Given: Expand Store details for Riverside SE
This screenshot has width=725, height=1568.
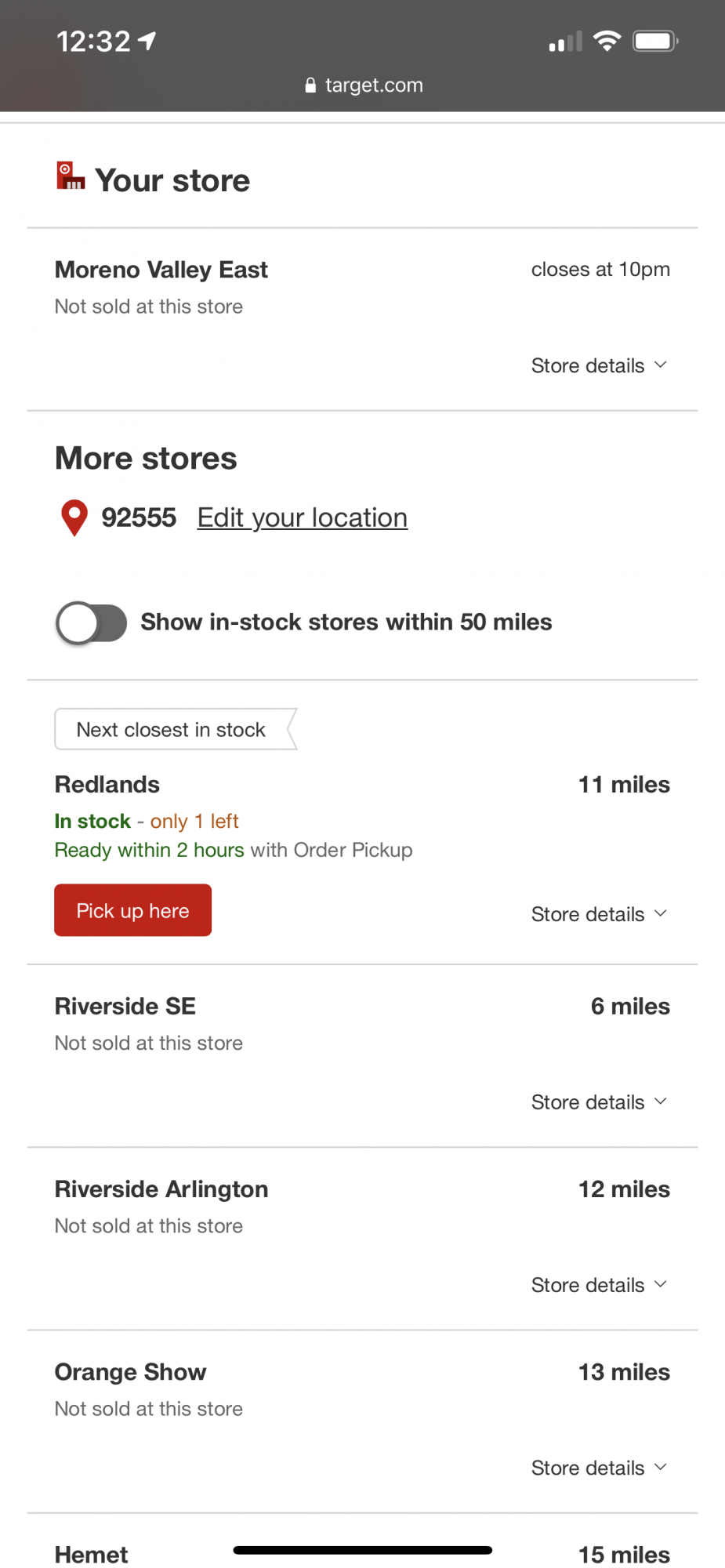Looking at the screenshot, I should pos(599,1102).
